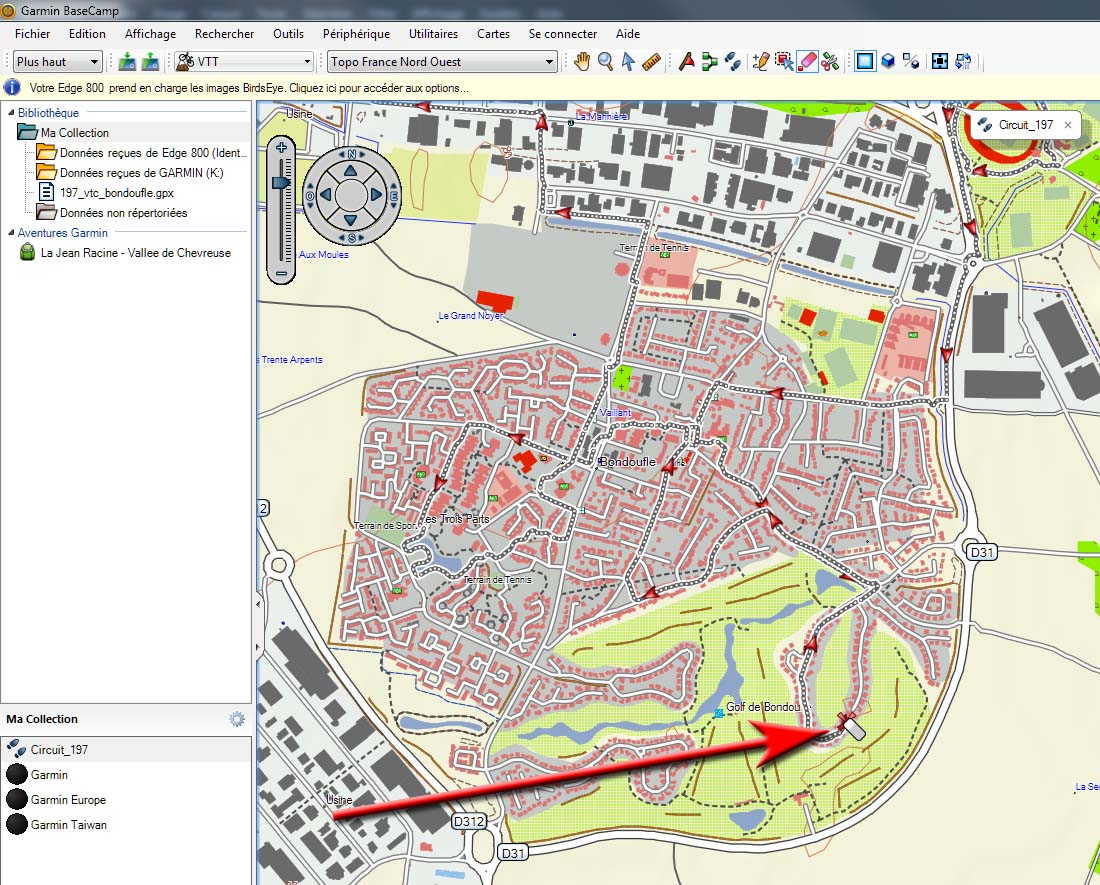Click the sync map views icon
Screen dimensions: 1100x885
(x=963, y=62)
